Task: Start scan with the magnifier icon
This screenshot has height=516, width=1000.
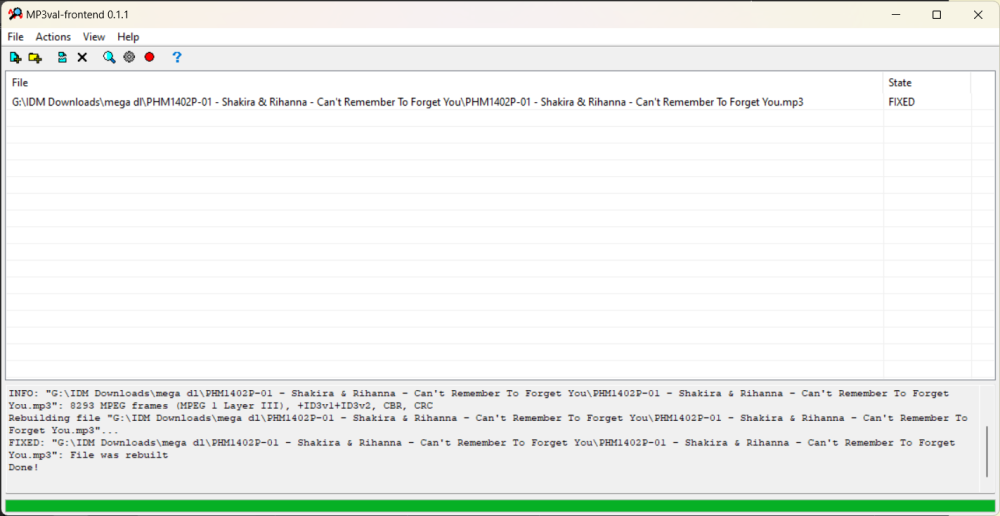Action: point(109,58)
